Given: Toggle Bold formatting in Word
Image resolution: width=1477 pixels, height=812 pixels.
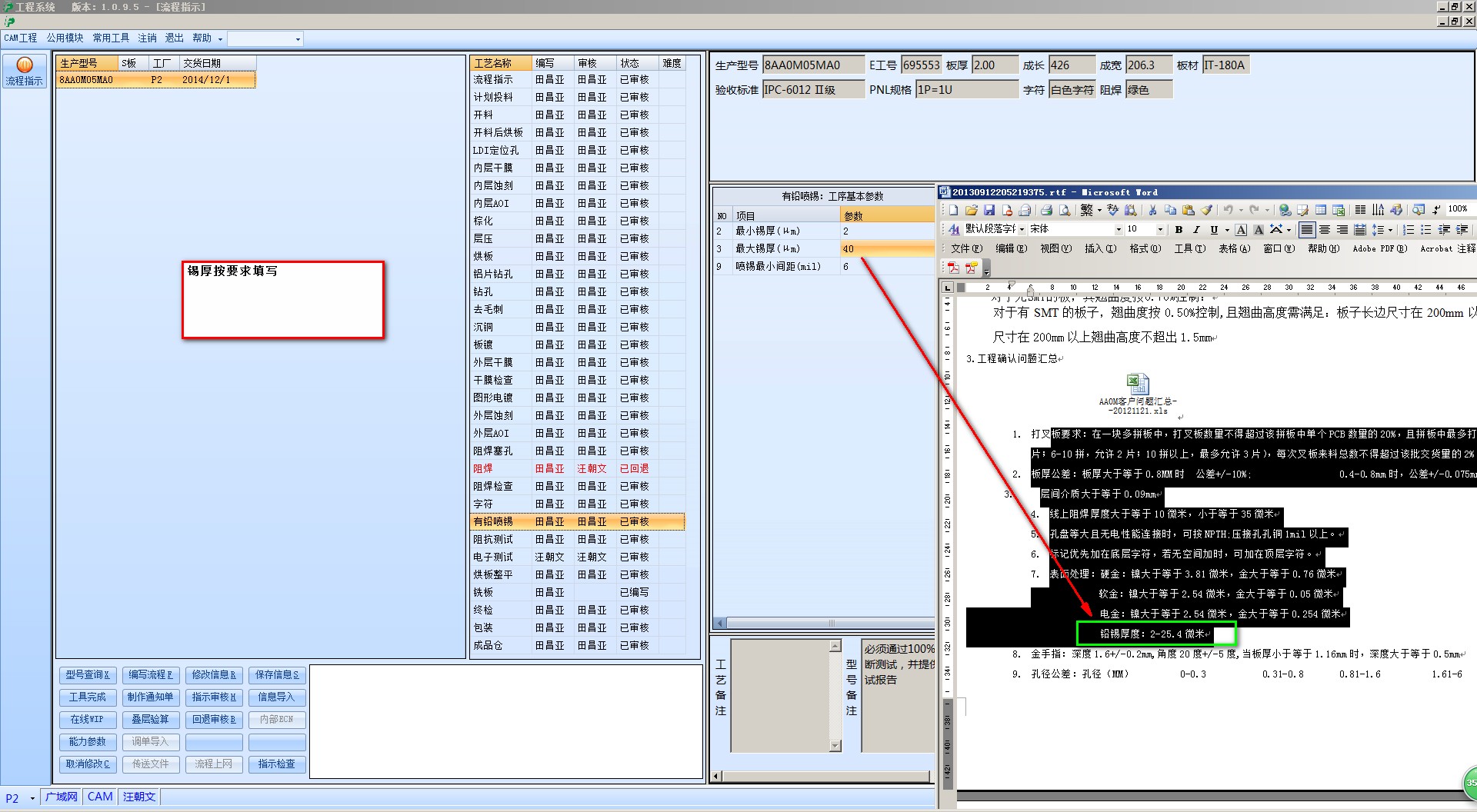Looking at the screenshot, I should click(1179, 229).
